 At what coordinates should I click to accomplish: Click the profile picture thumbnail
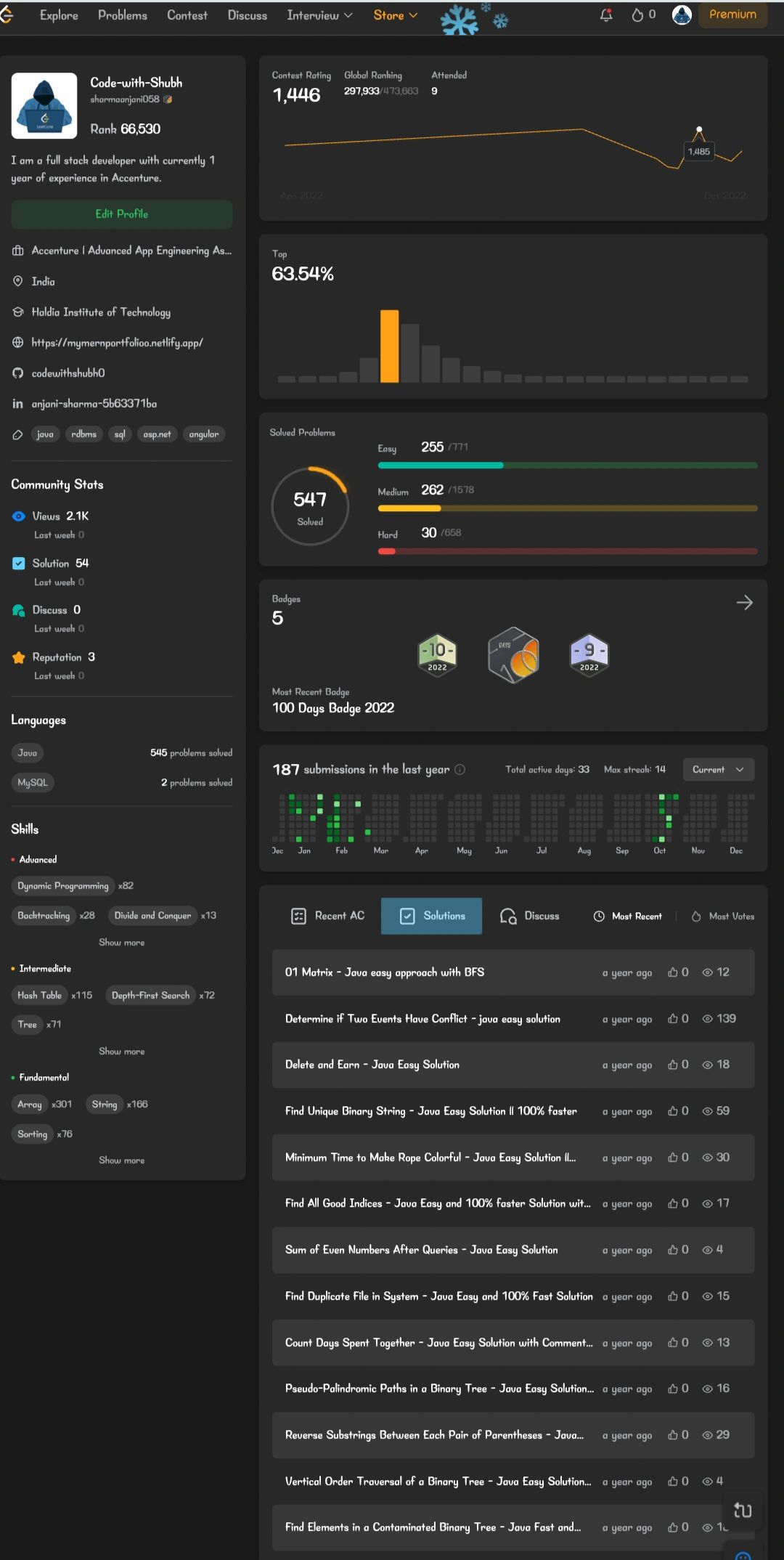coord(44,105)
